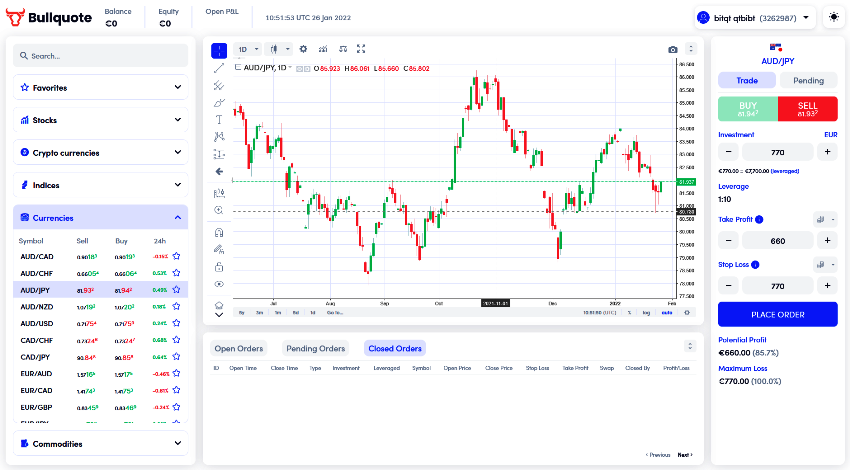Click the Go to date button
Viewport: 850px width, 470px height.
[334, 313]
